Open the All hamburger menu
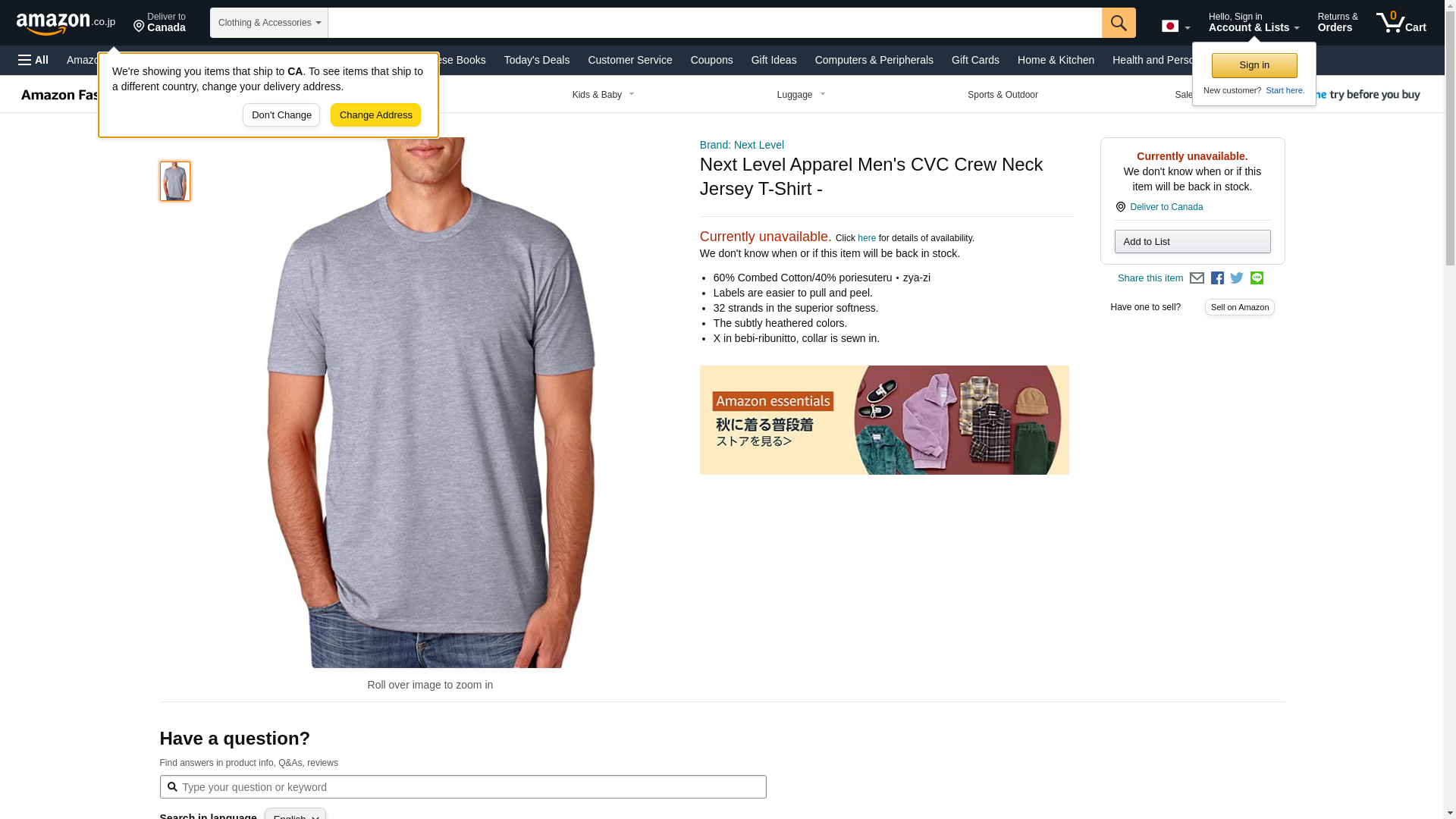1456x819 pixels. [x=33, y=60]
